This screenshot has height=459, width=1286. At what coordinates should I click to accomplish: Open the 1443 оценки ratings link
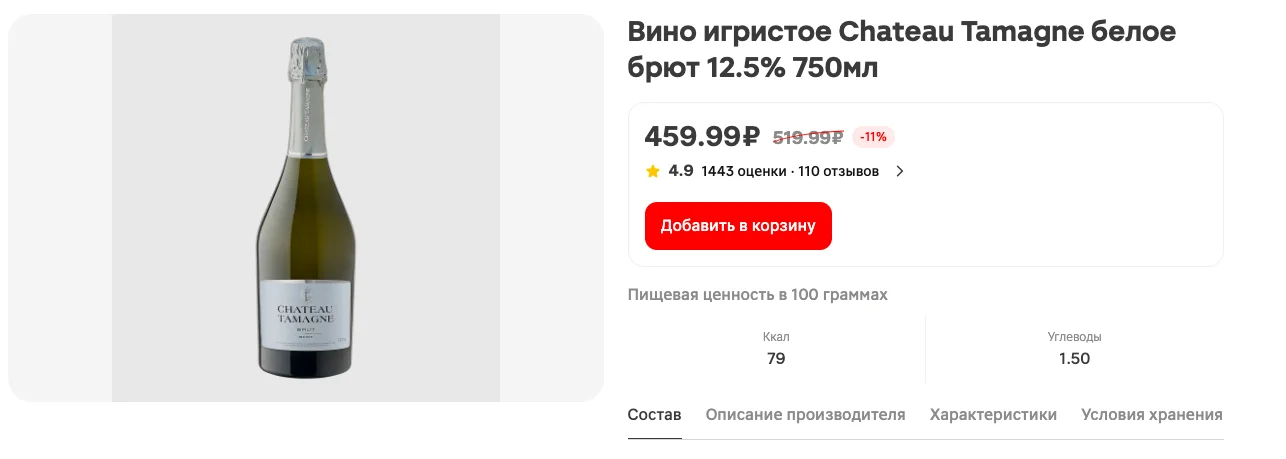tap(744, 171)
